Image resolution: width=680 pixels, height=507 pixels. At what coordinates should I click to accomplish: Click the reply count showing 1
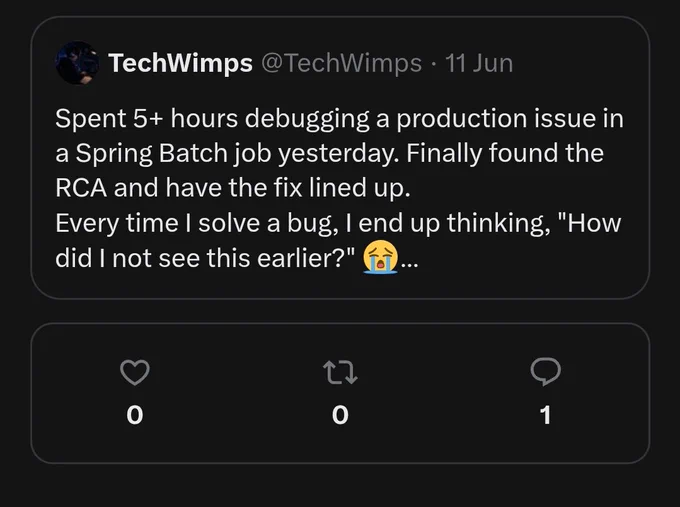(x=546, y=415)
